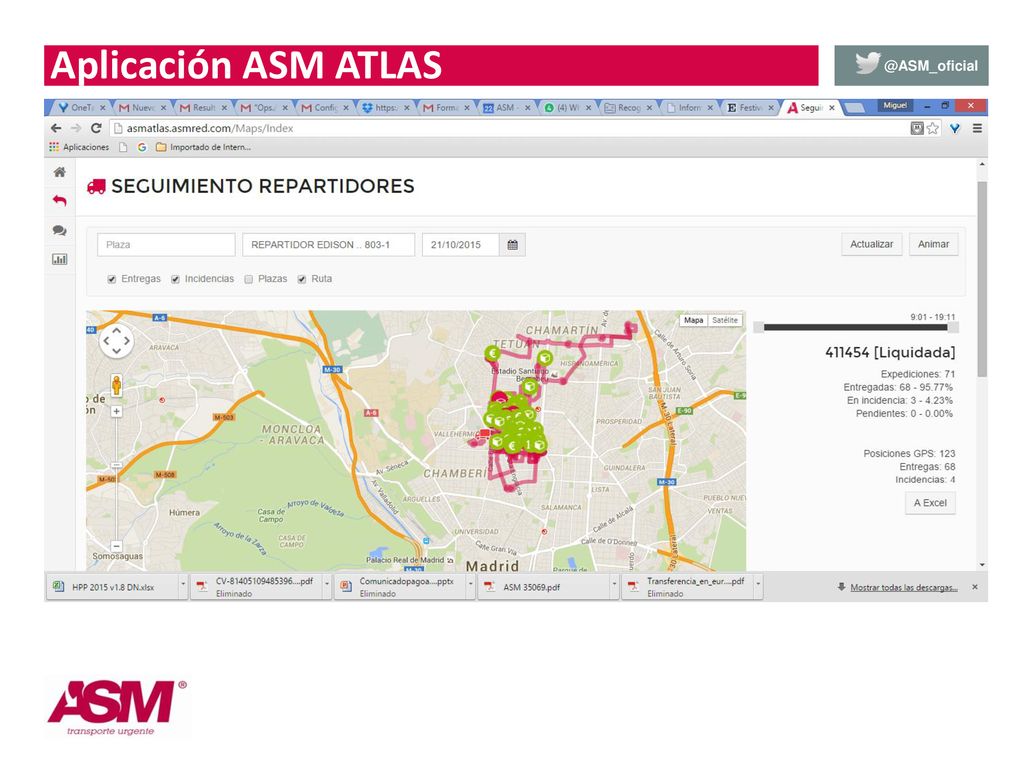
Task: Open the chat bubbles sidebar icon
Action: tap(59, 231)
